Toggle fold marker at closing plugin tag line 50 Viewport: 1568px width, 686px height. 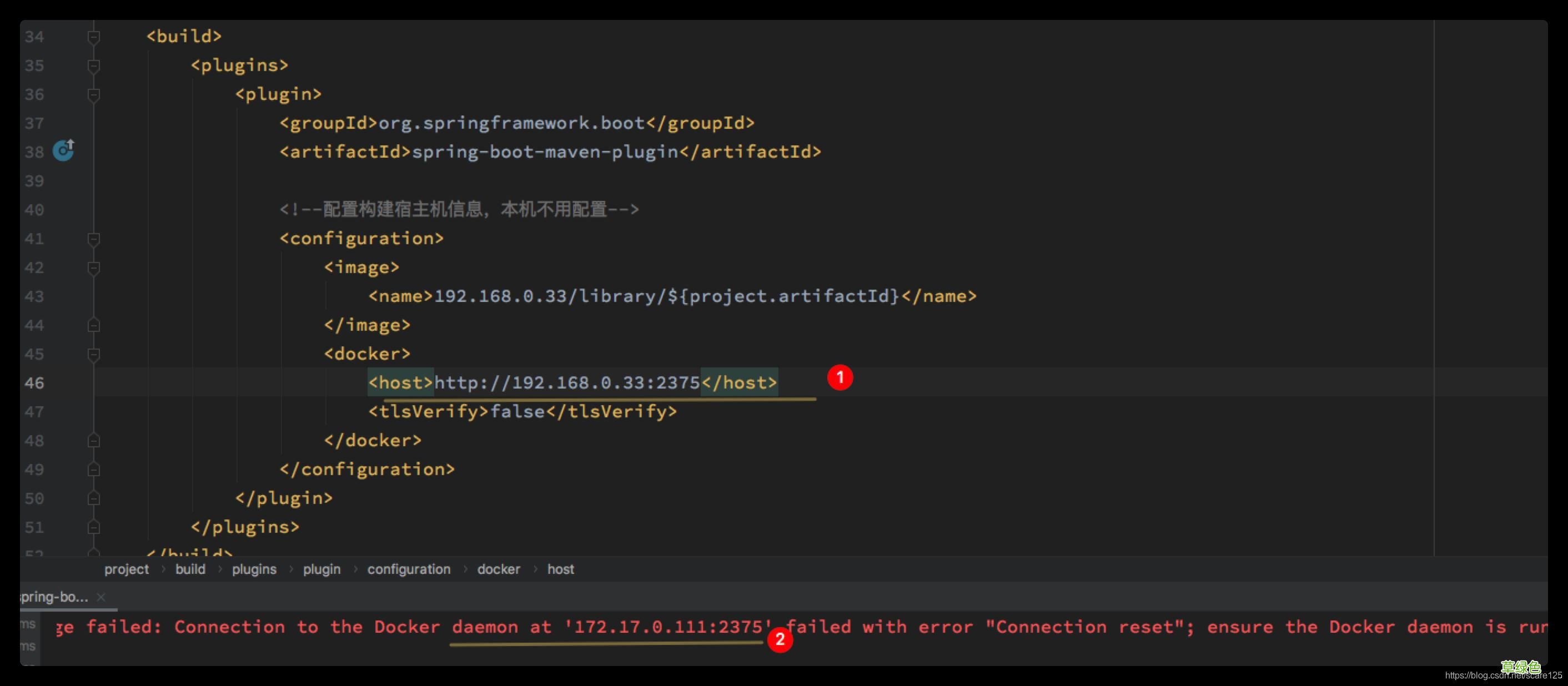click(93, 498)
